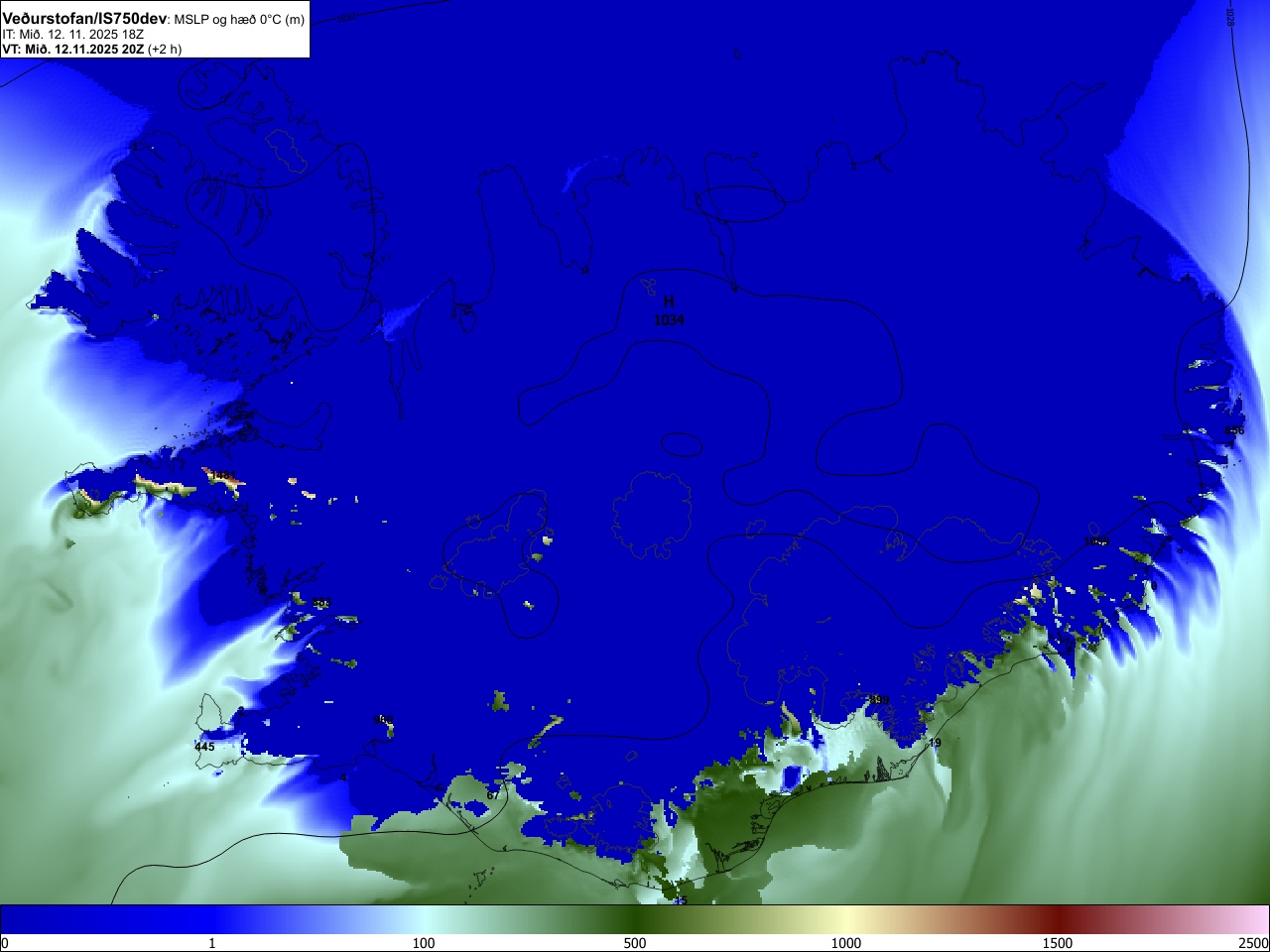Click the color legend label '1'
1270x952 pixels.
click(x=211, y=943)
